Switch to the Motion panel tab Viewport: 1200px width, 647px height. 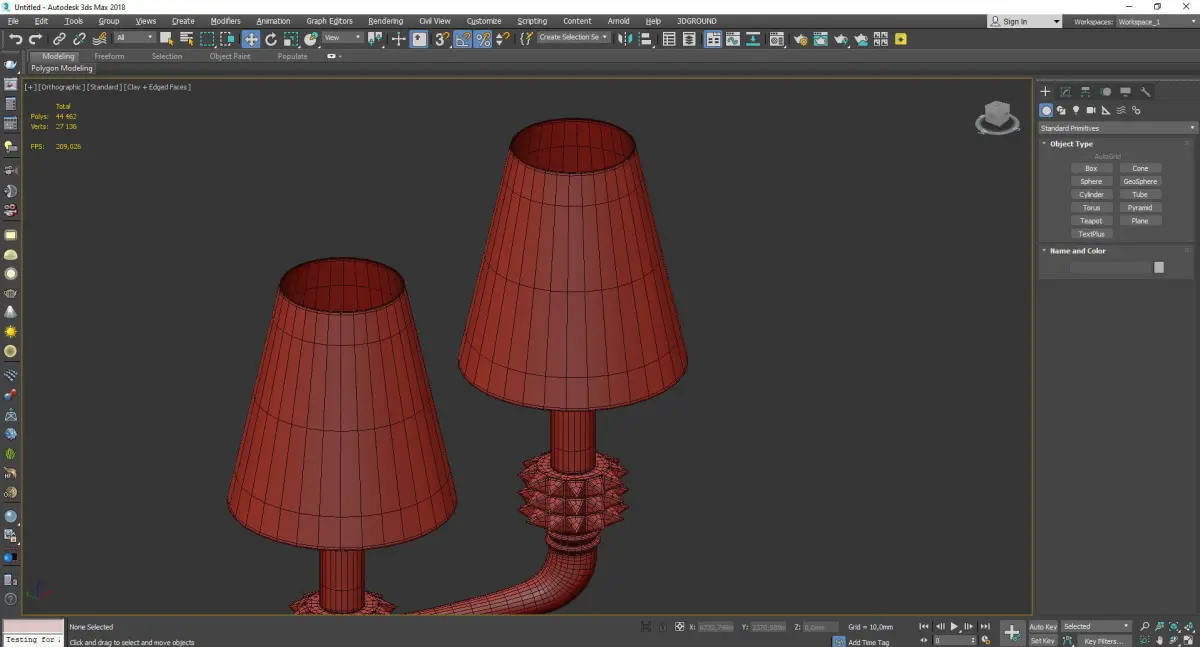click(1105, 92)
